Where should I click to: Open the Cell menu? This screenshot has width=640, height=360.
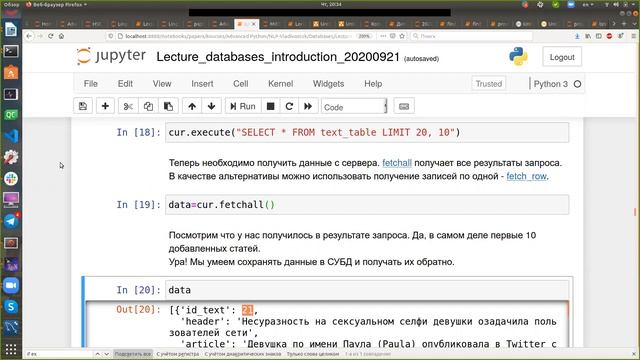coord(240,84)
